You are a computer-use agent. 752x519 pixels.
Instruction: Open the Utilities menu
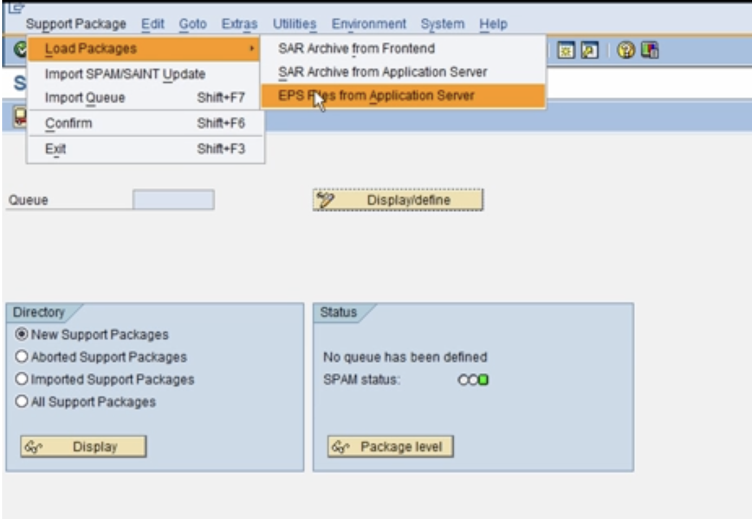294,24
